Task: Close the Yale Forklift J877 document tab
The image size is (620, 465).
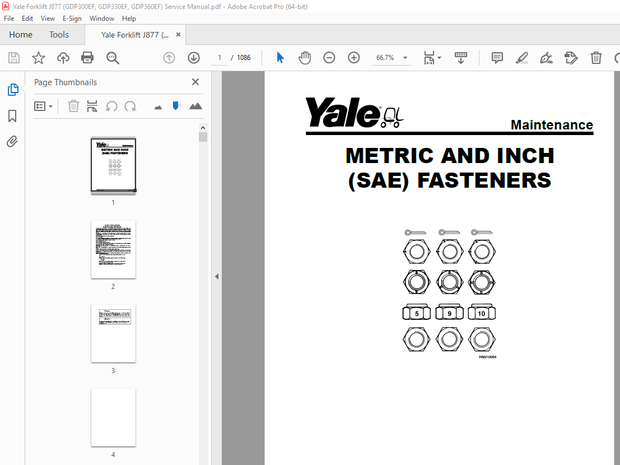Action: (178, 35)
